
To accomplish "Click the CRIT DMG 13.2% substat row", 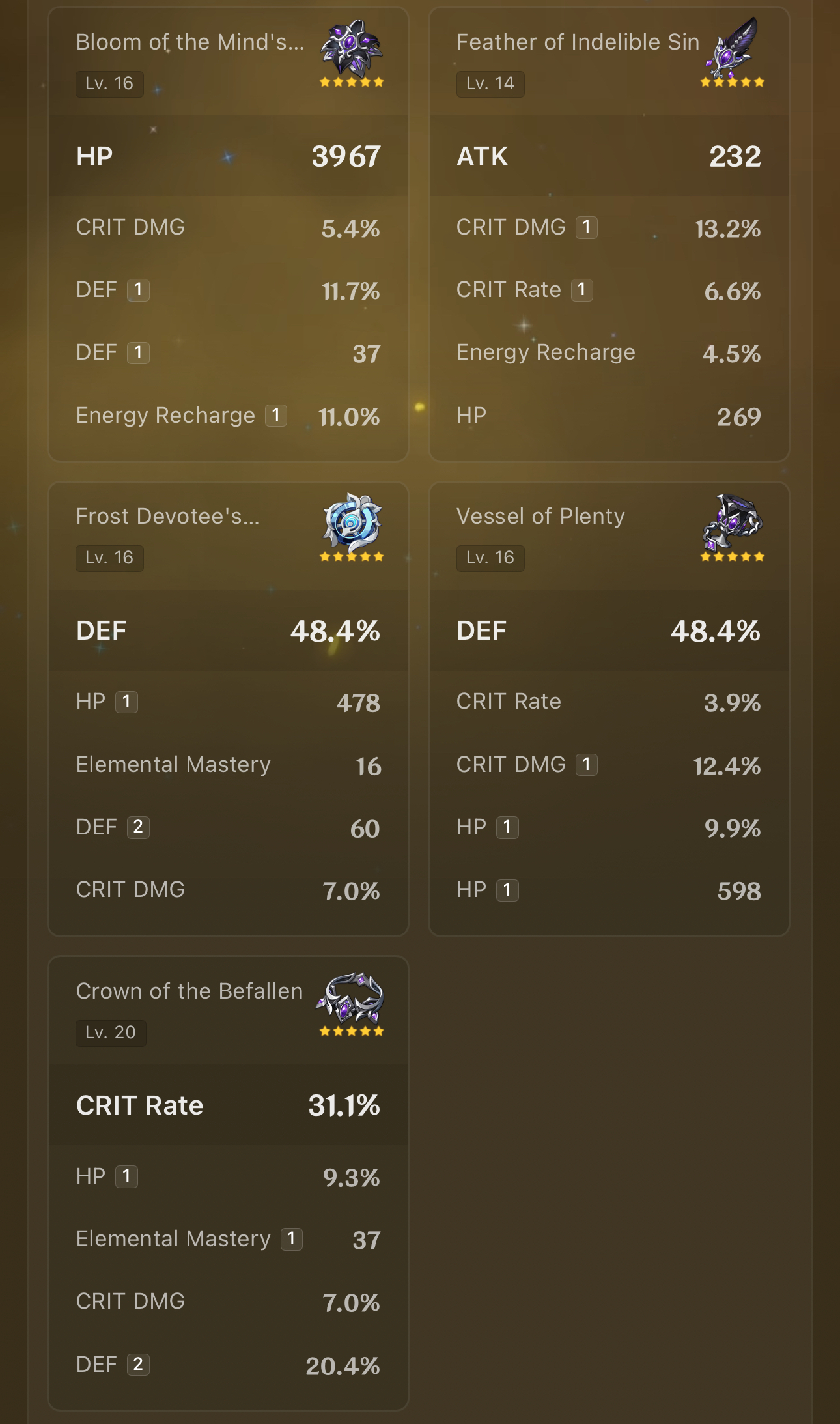I will 609,227.
